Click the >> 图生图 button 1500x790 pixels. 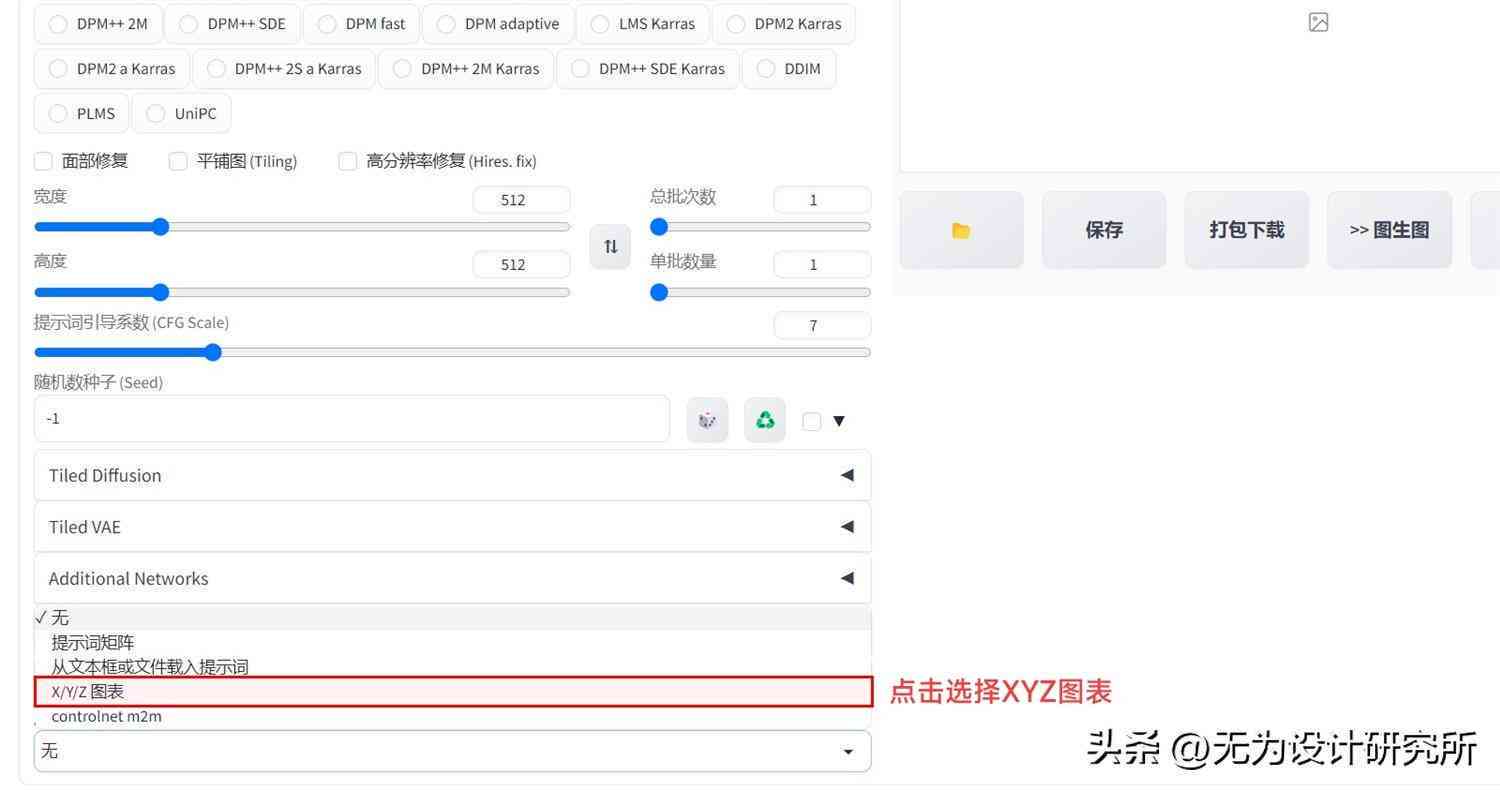[x=1389, y=230]
